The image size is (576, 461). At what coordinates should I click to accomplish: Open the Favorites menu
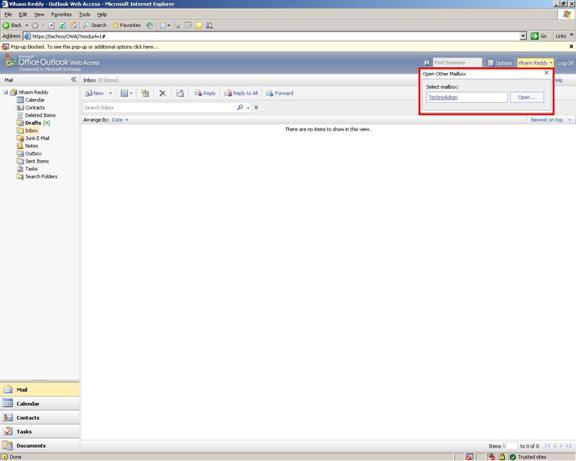coord(61,14)
